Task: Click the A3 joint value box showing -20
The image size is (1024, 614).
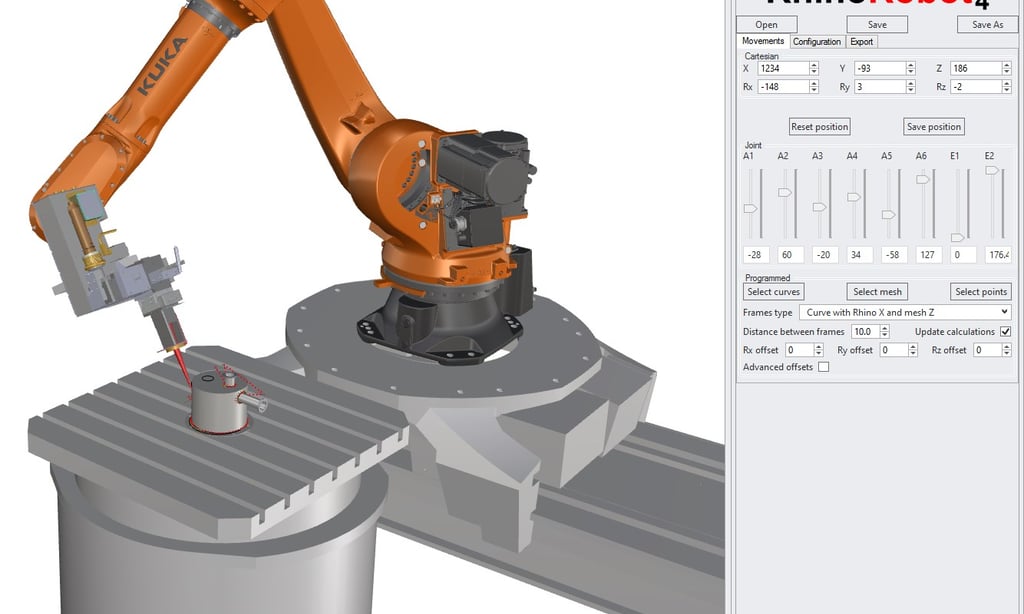Action: [825, 255]
